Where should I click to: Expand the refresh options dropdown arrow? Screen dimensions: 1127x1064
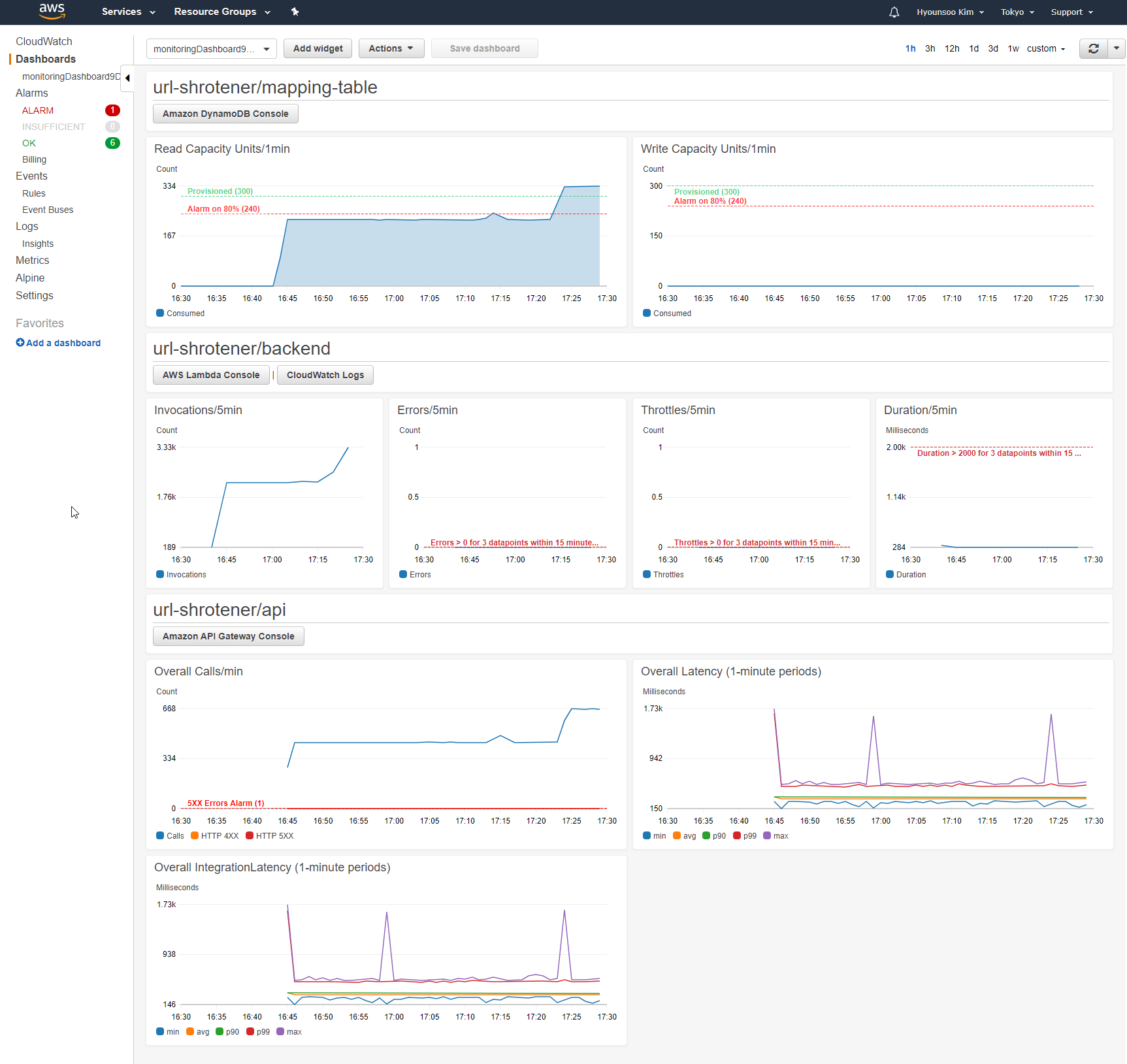pyautogui.click(x=1117, y=48)
